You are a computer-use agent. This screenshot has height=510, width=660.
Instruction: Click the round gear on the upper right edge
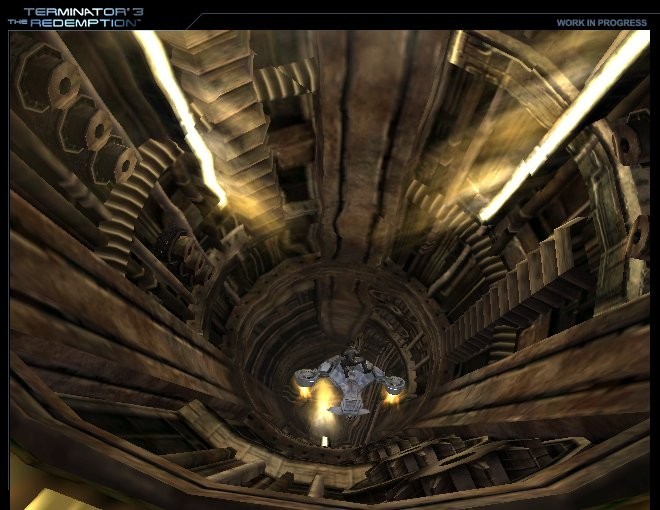[630, 145]
